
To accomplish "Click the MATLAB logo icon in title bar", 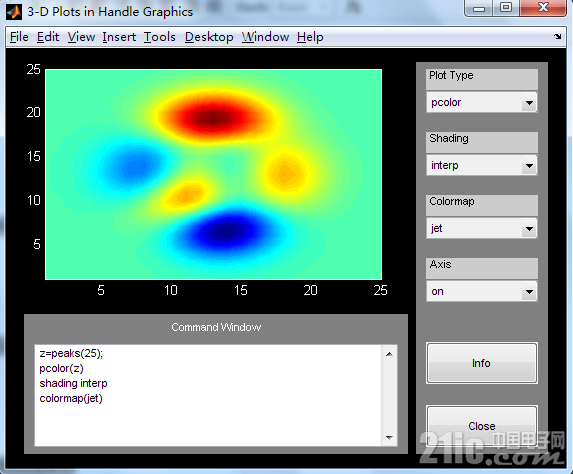I will (x=14, y=11).
